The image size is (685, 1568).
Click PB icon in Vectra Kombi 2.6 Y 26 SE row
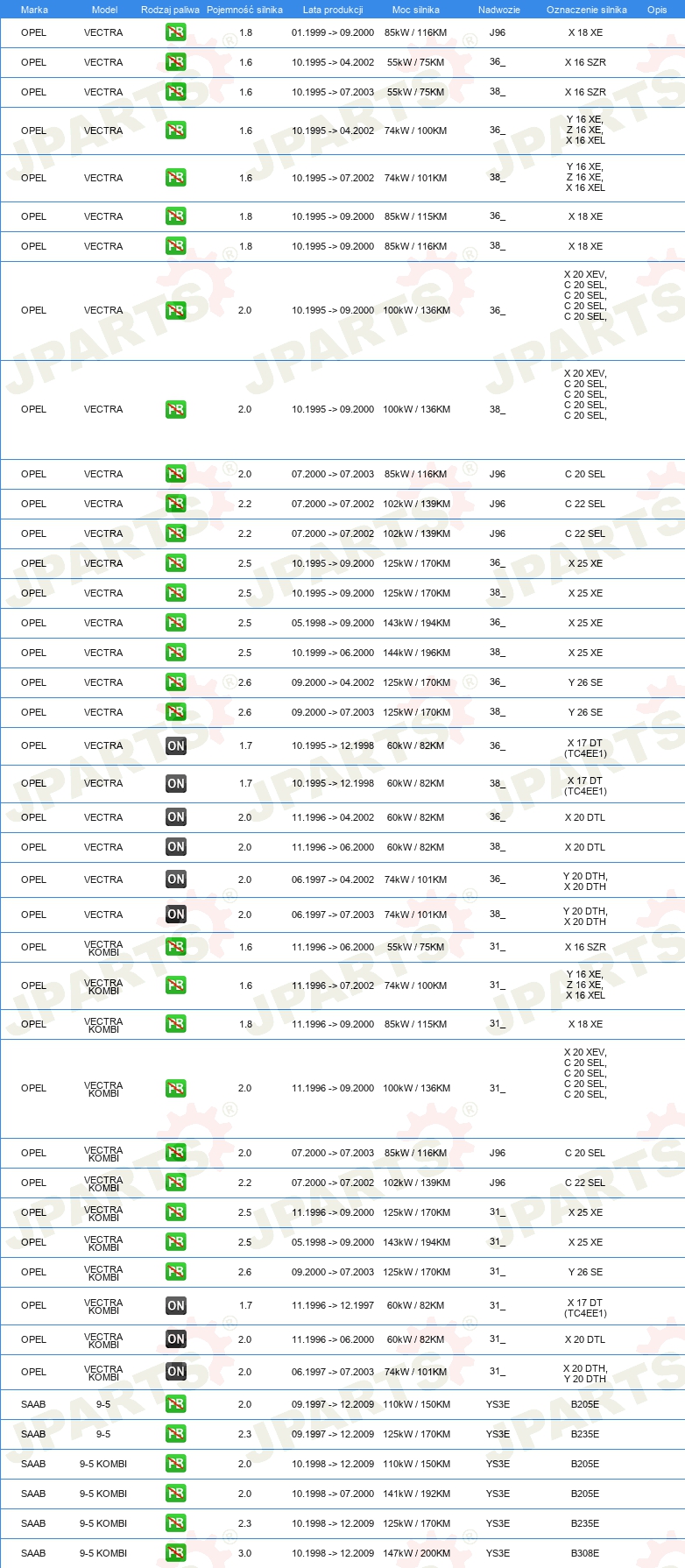pyautogui.click(x=176, y=1272)
